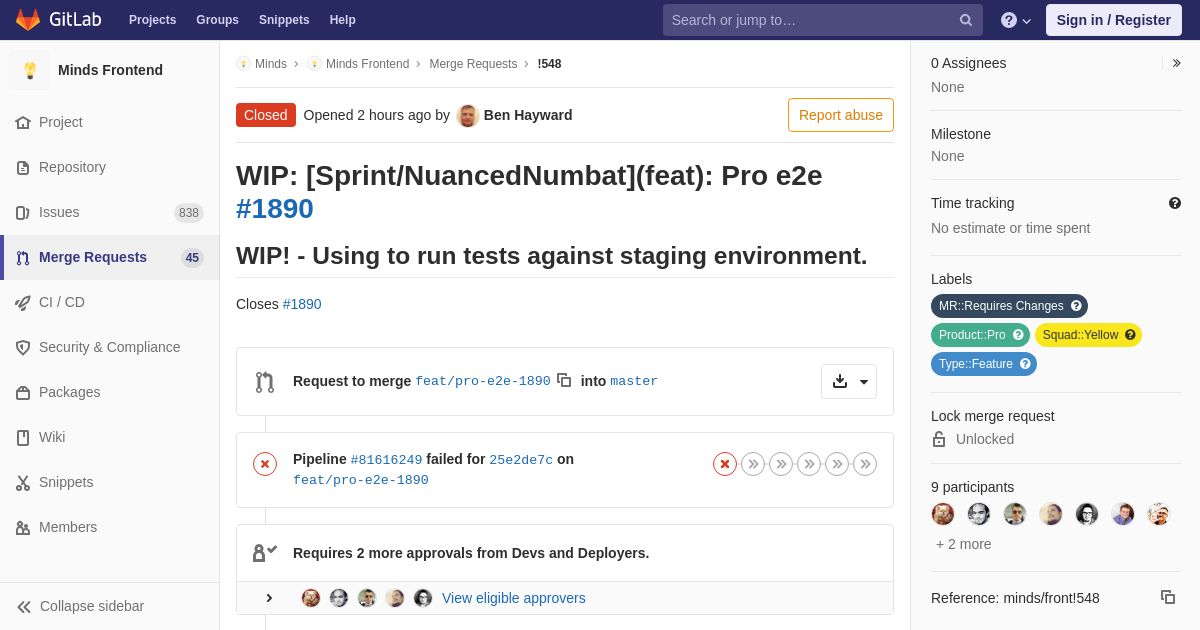Open Wiki in sidebar
Image resolution: width=1200 pixels, height=630 pixels.
110,437
